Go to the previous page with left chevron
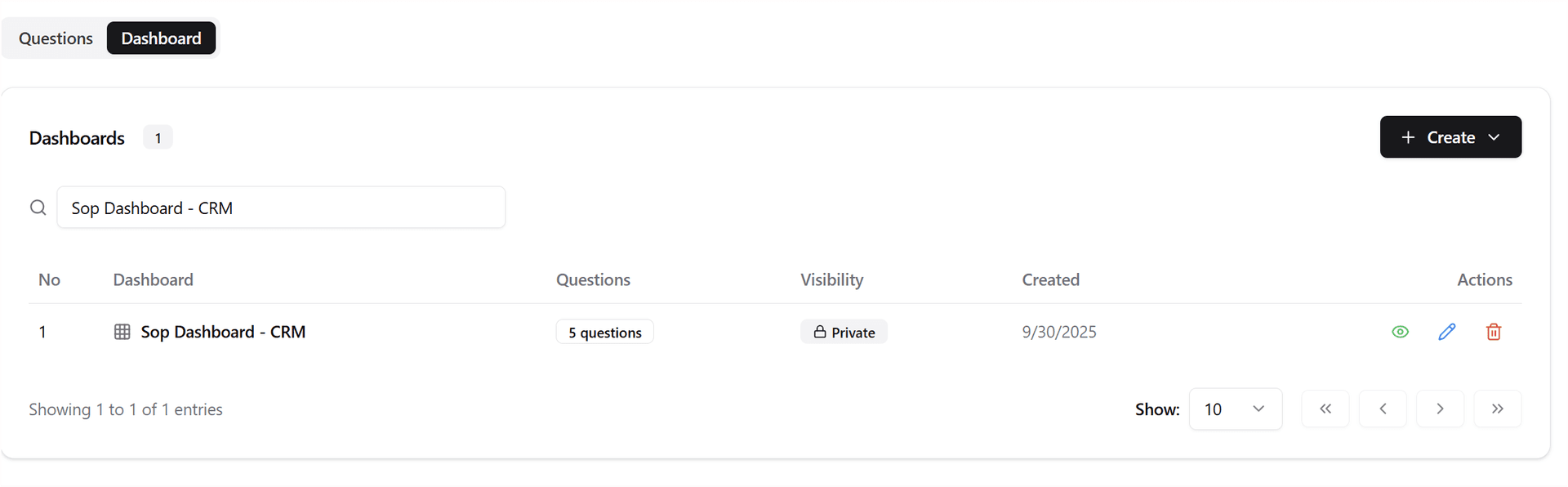 pos(1383,409)
